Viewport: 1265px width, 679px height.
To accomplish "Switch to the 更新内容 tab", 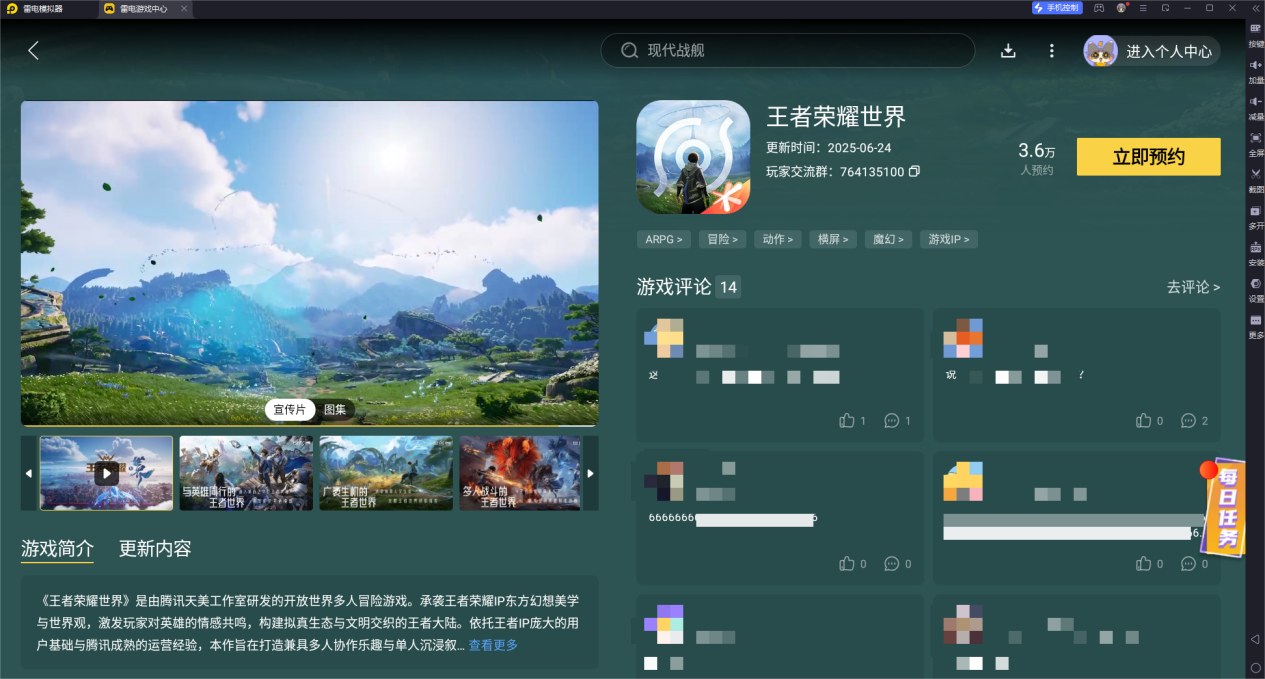I will tap(155, 548).
